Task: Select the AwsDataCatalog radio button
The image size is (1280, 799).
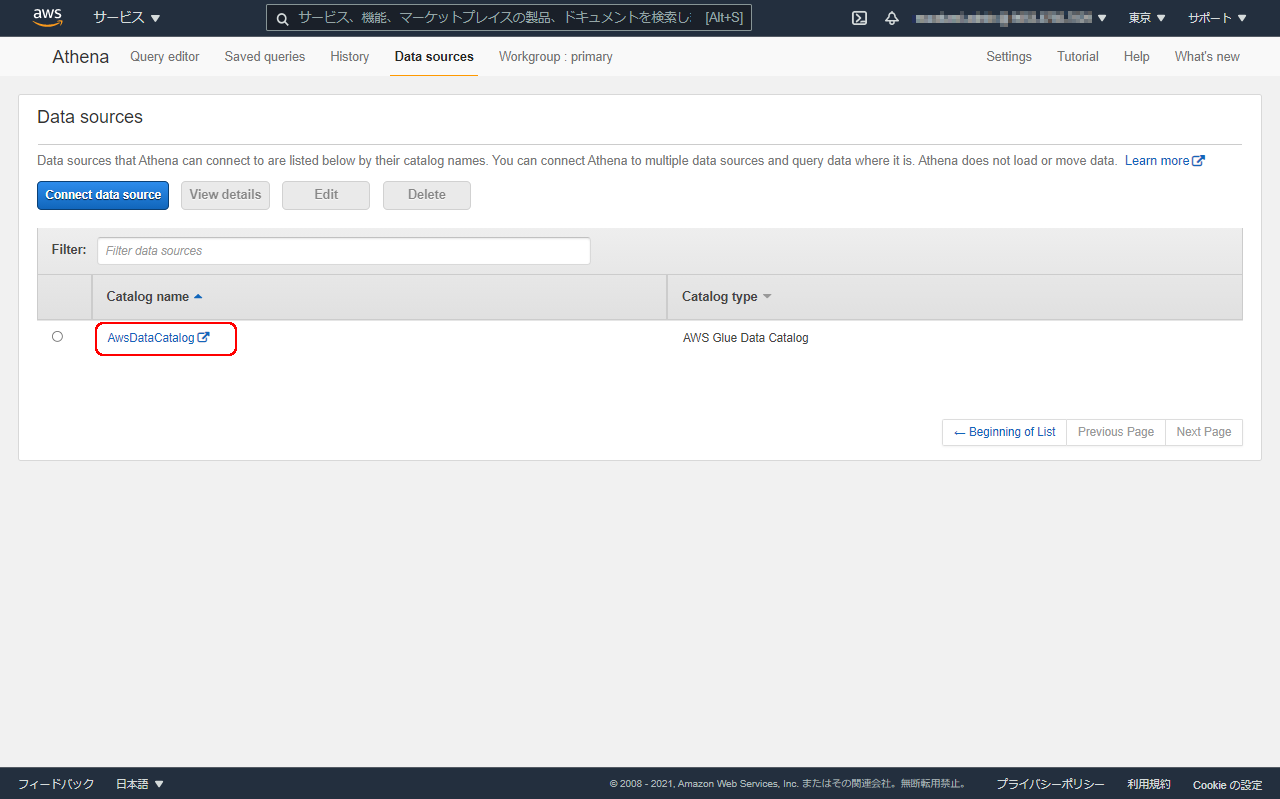Action: pyautogui.click(x=57, y=337)
